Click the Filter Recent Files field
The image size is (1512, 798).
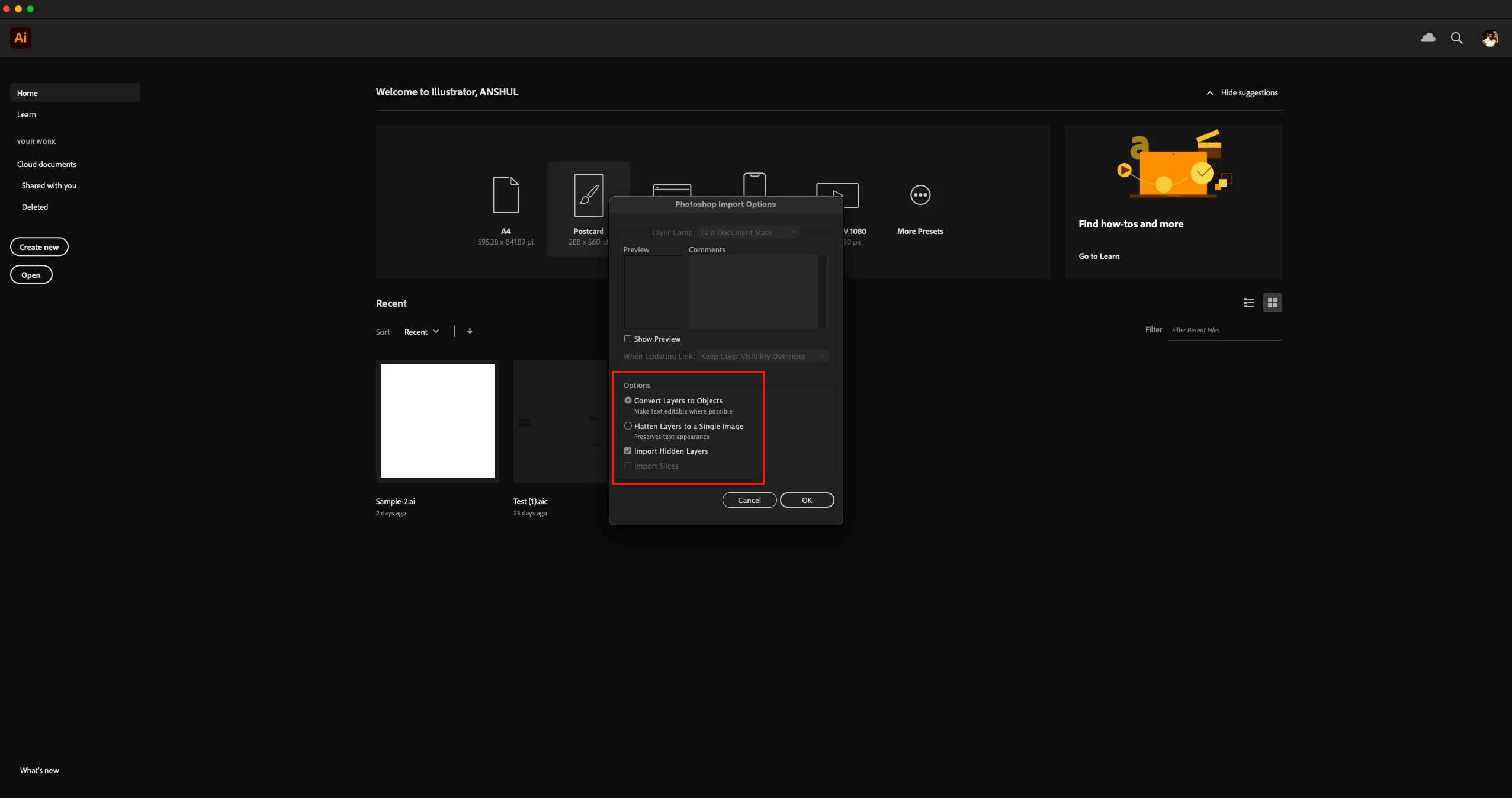click(x=1224, y=330)
